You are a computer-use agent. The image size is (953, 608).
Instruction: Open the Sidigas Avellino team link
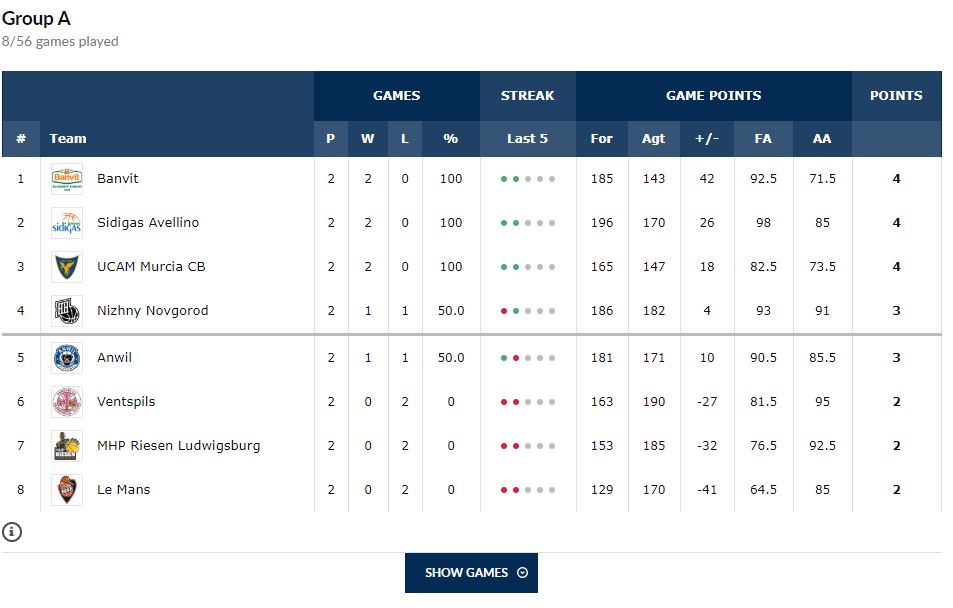148,223
